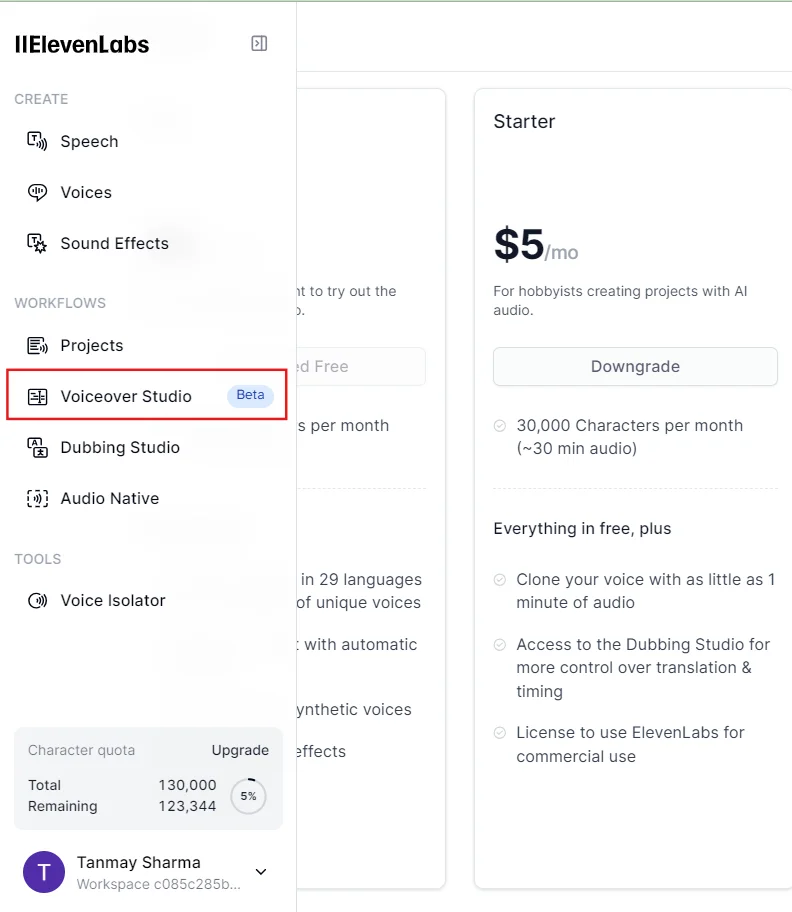Select the Audio Native icon

tap(37, 498)
